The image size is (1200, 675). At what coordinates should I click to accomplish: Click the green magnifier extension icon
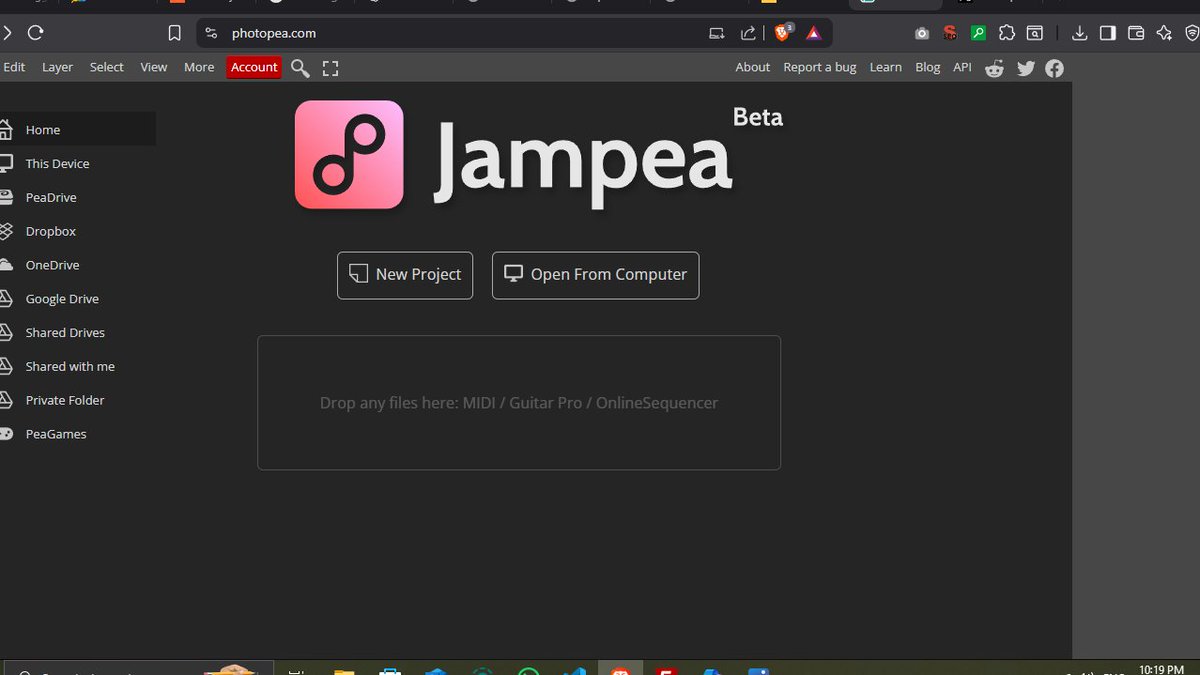(978, 33)
